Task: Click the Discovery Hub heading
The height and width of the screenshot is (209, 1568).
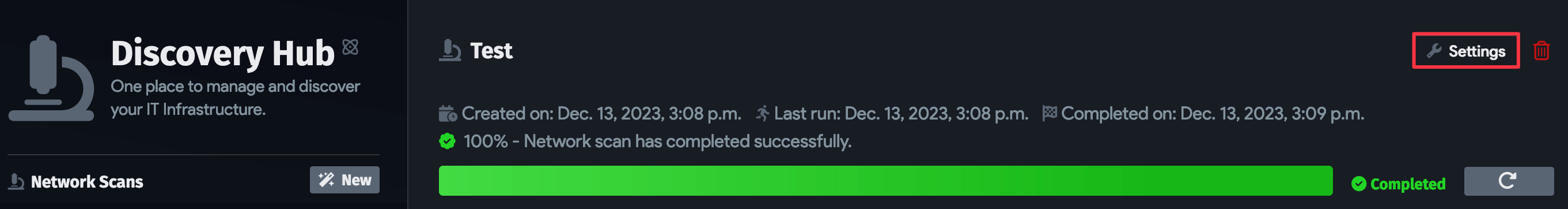Action: pos(223,53)
